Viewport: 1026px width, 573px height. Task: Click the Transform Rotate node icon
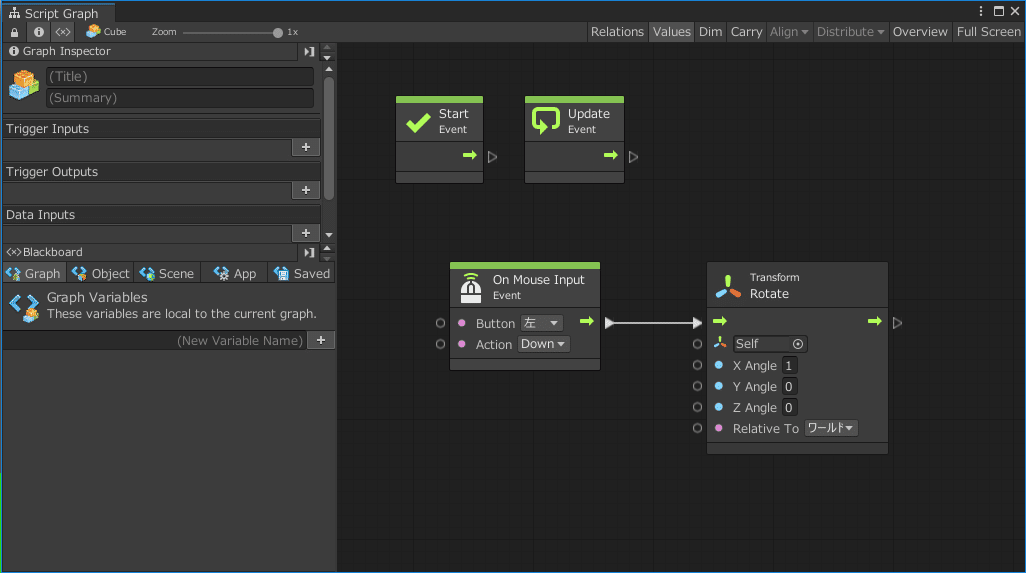(728, 286)
